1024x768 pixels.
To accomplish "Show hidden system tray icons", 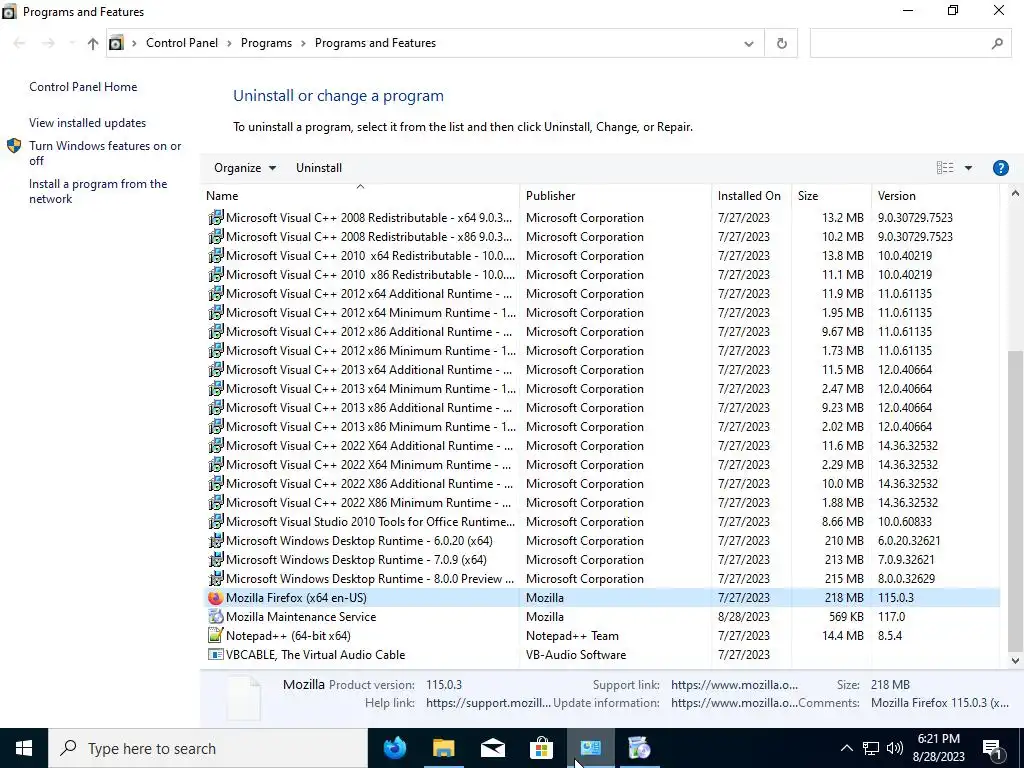I will [846, 748].
